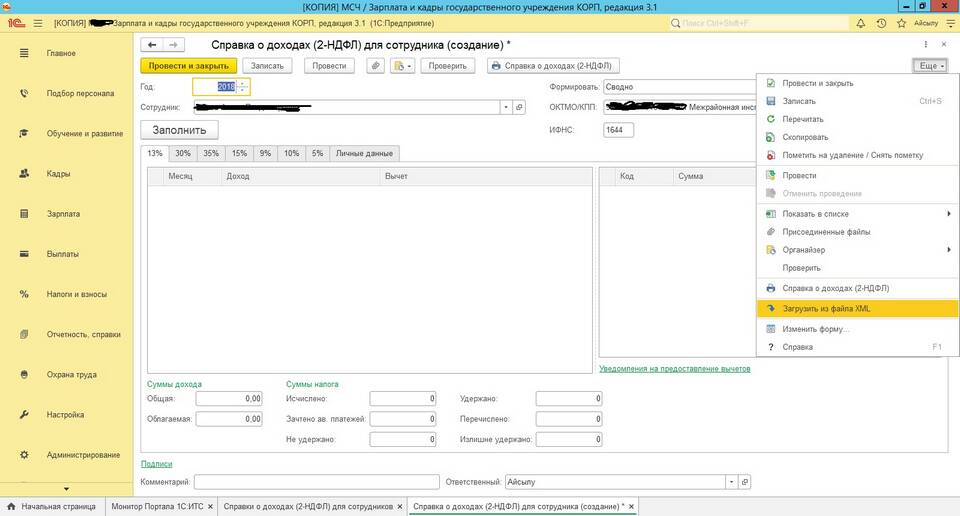Click the Провести и закрыть button
Screen dimensions: 960x516
[x=189, y=65]
